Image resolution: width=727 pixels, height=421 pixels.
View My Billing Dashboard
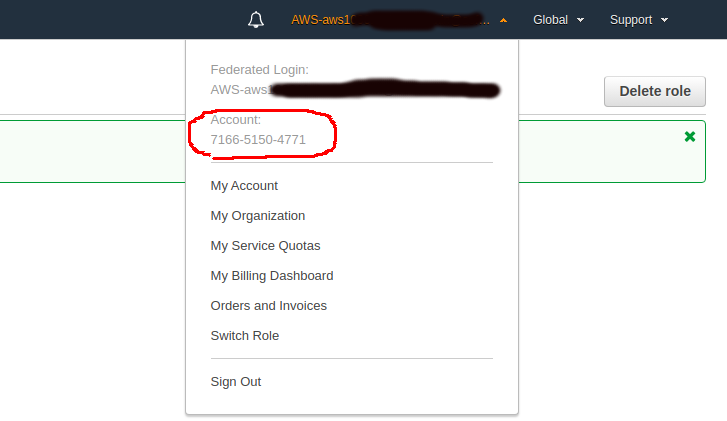(x=271, y=276)
